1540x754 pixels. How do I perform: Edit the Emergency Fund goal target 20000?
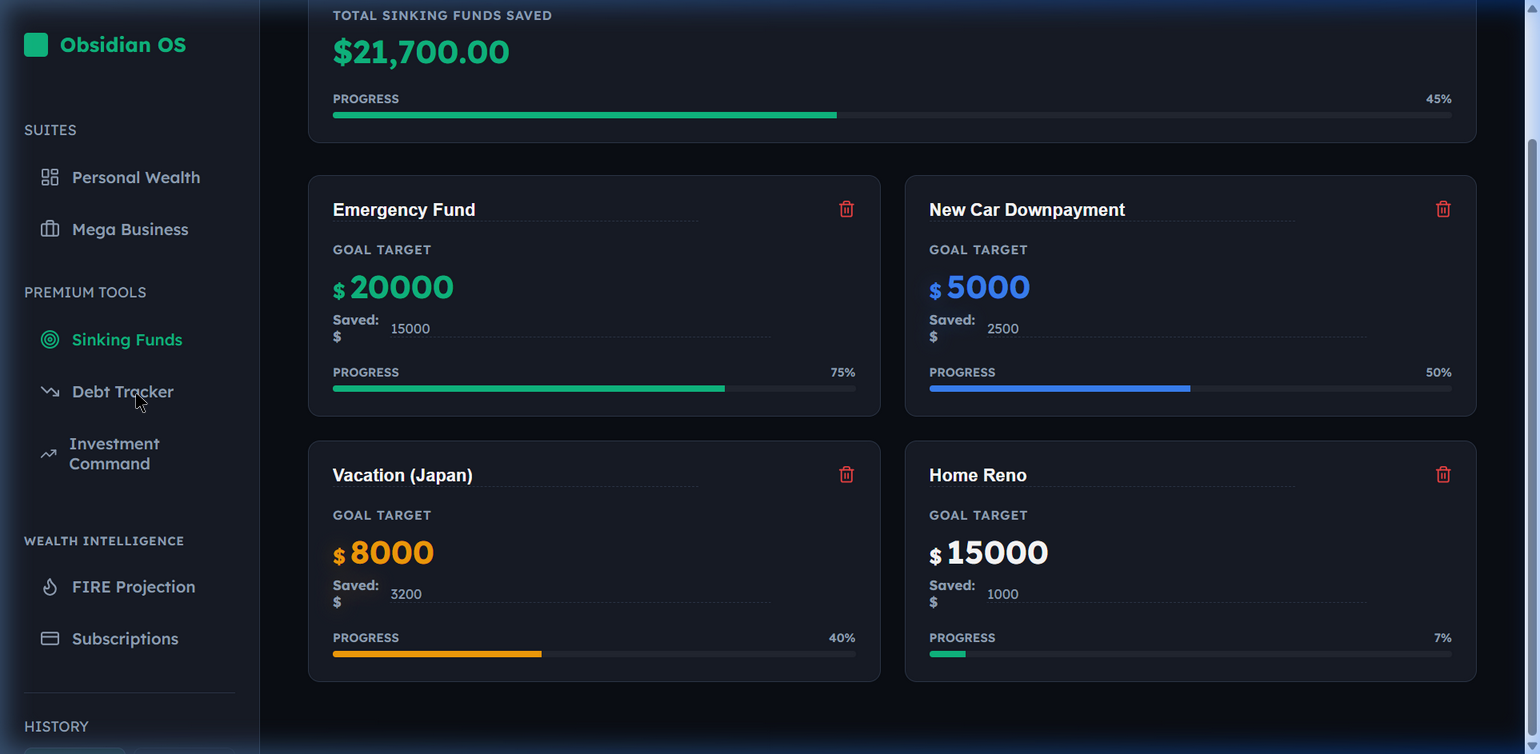(x=402, y=288)
